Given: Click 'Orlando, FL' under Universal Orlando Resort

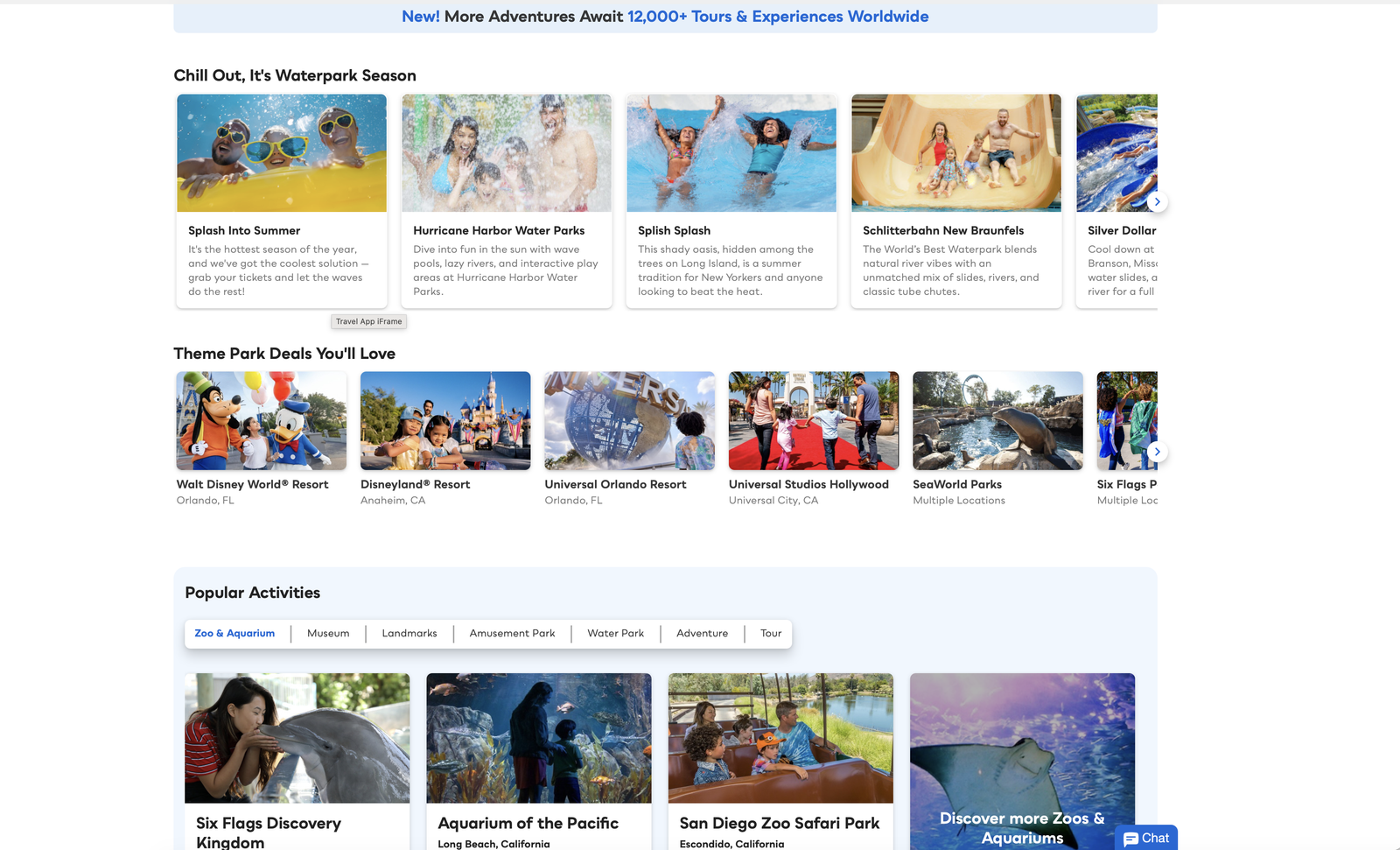Looking at the screenshot, I should point(574,501).
